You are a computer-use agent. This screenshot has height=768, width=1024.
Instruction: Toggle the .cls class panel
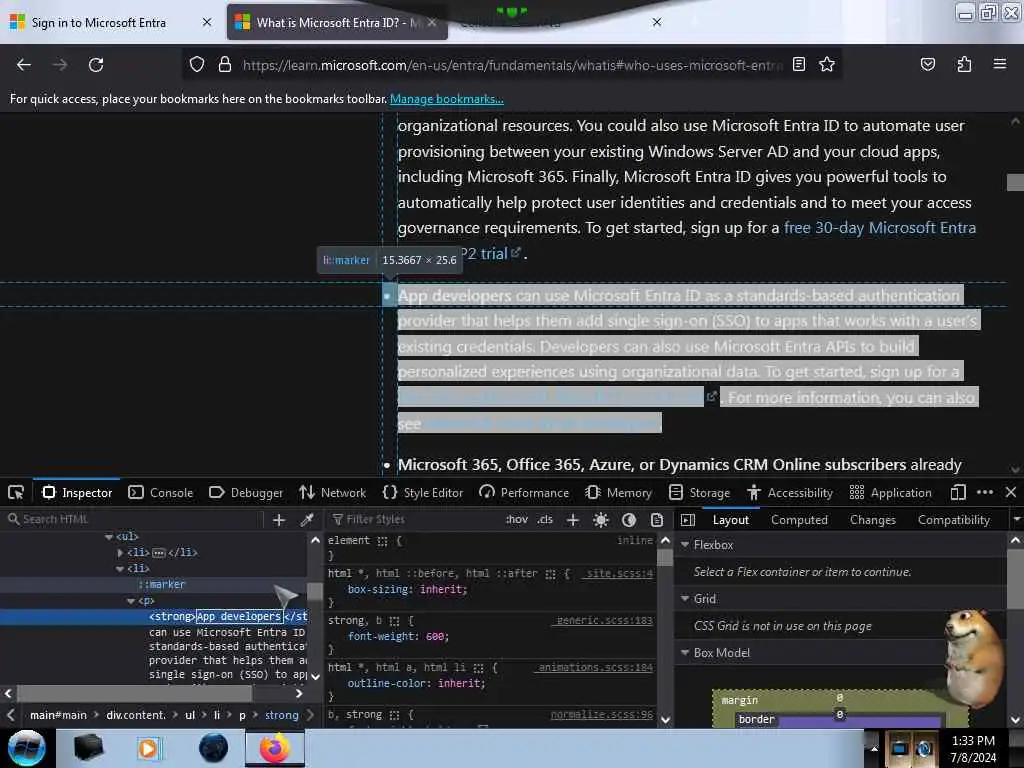pyautogui.click(x=545, y=520)
